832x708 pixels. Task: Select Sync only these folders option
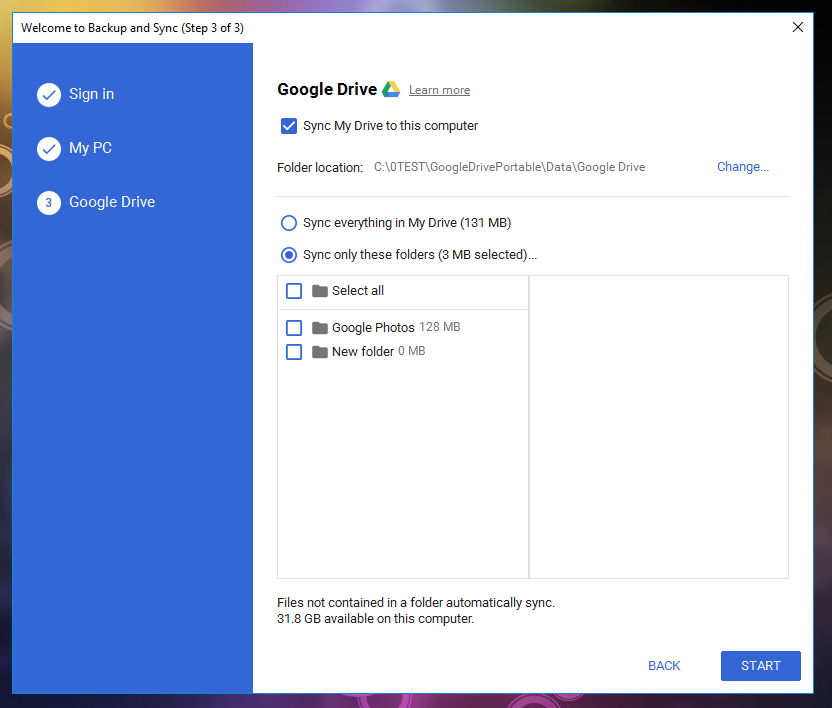289,255
